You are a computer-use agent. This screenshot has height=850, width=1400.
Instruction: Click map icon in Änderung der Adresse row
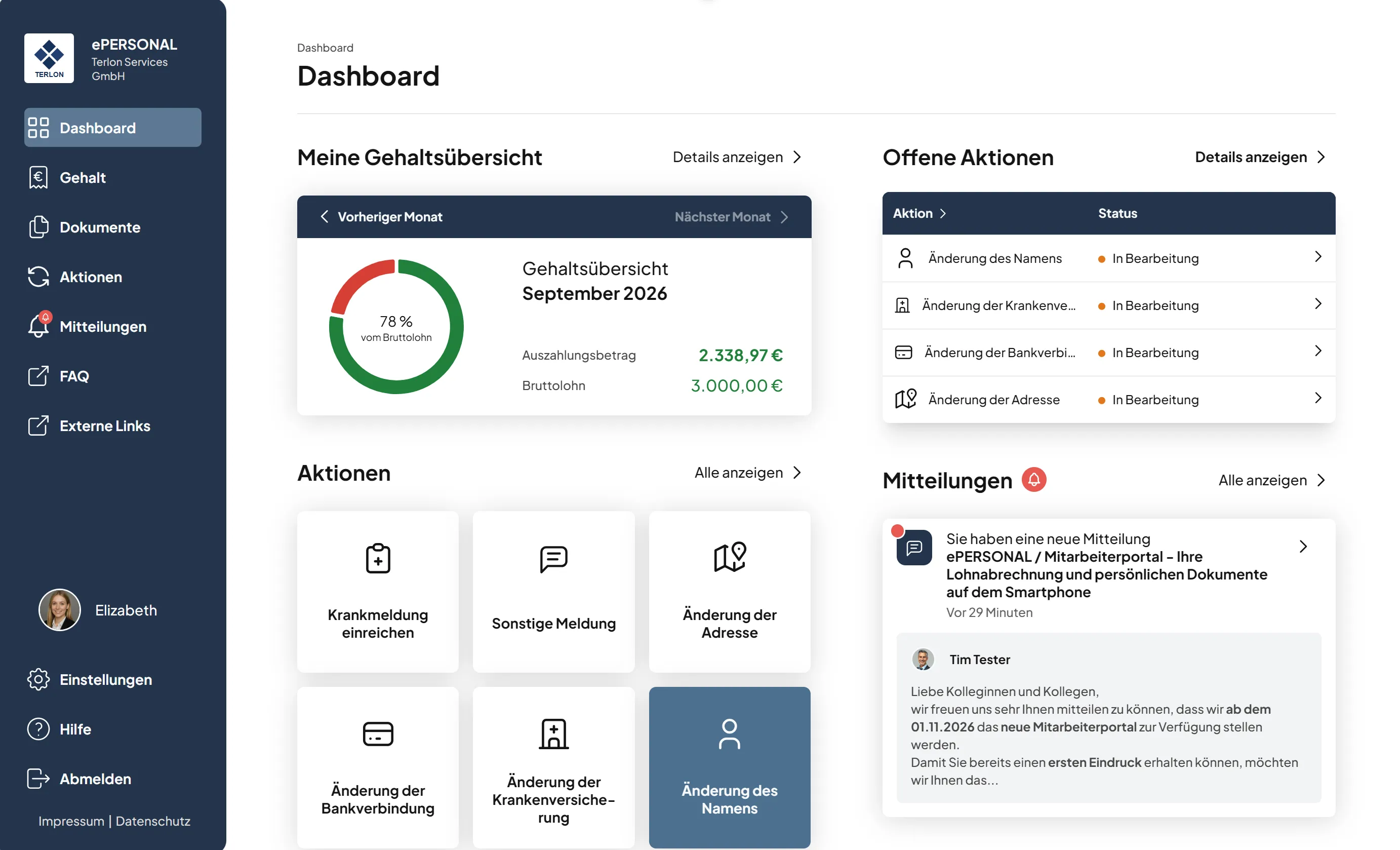point(906,399)
